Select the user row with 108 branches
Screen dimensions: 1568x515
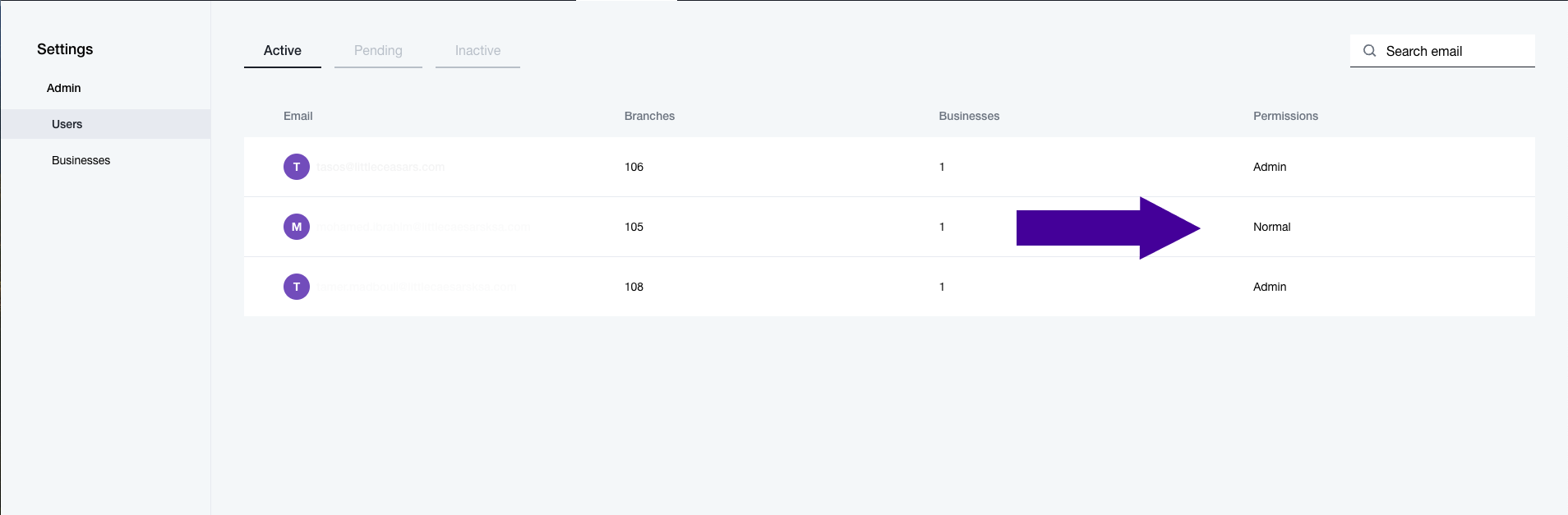[740, 286]
